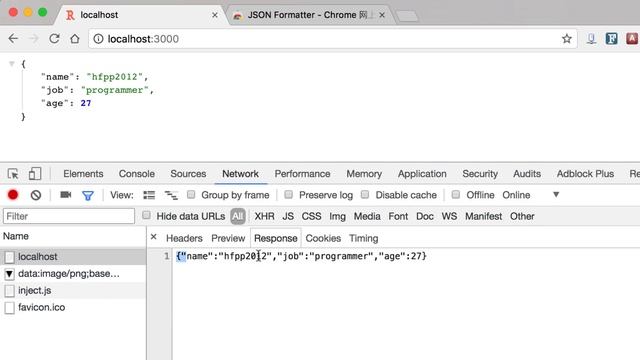This screenshot has width=640, height=360.
Task: Open the Memory panel
Action: pyautogui.click(x=364, y=174)
